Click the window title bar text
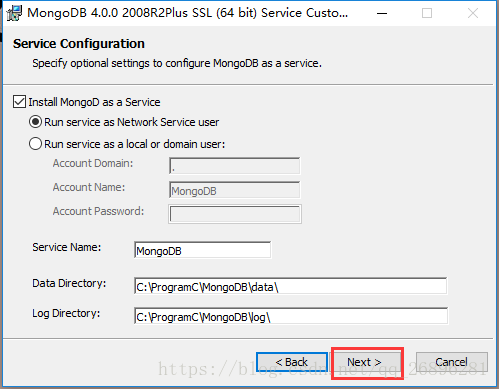 click(187, 13)
